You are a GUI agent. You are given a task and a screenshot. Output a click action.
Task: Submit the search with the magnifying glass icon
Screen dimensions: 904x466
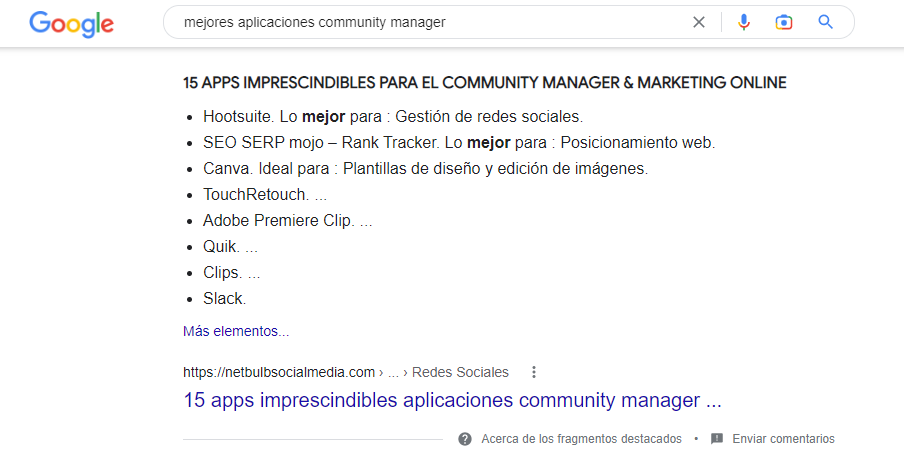point(826,22)
